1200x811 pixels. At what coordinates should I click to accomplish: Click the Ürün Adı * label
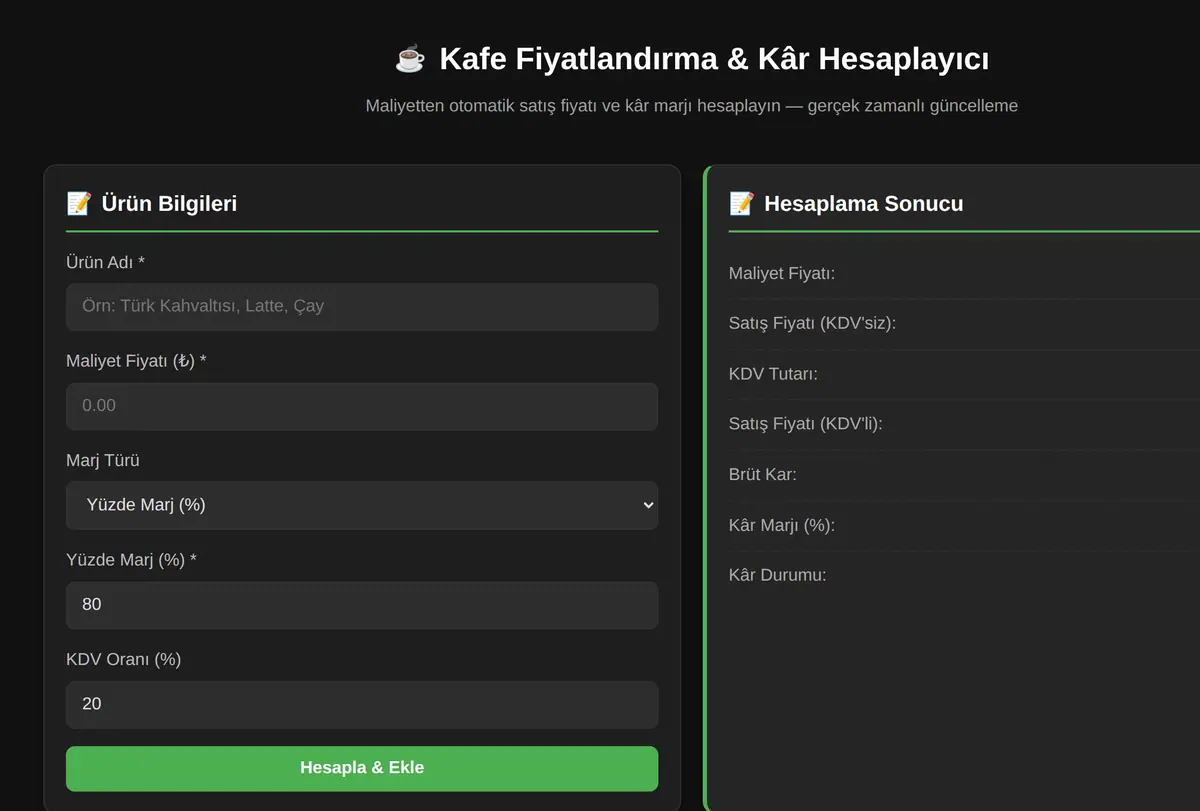pyautogui.click(x=105, y=262)
